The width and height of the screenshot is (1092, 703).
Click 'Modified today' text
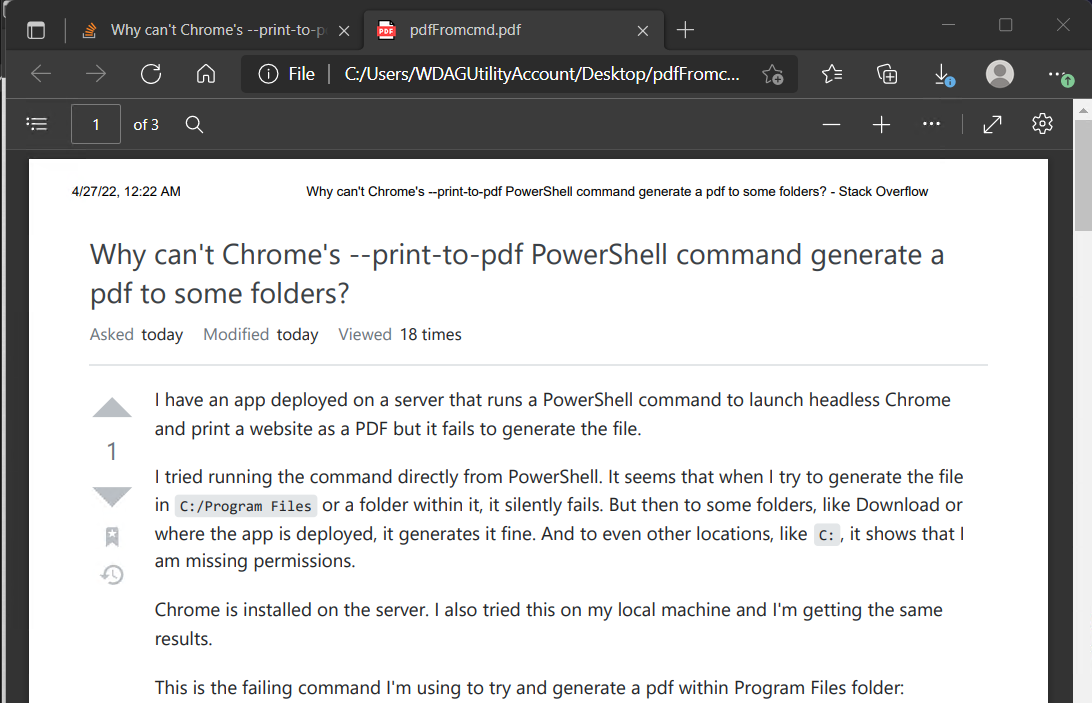point(260,334)
